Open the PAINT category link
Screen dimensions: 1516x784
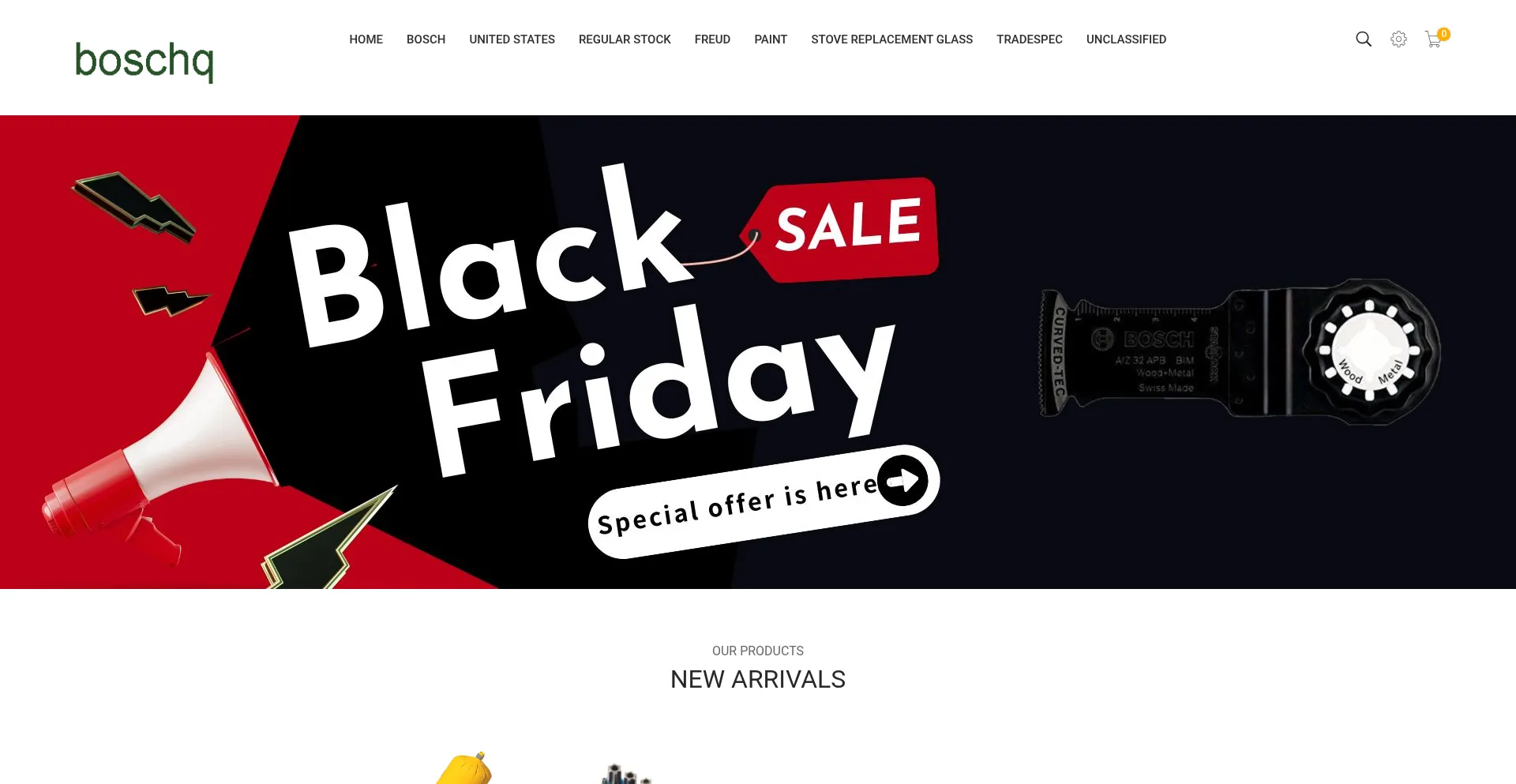(771, 39)
